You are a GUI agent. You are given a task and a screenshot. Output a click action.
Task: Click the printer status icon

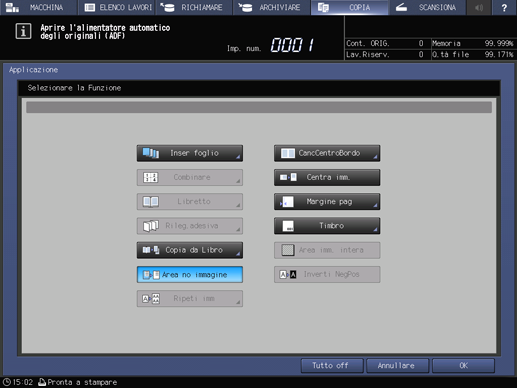click(42, 382)
